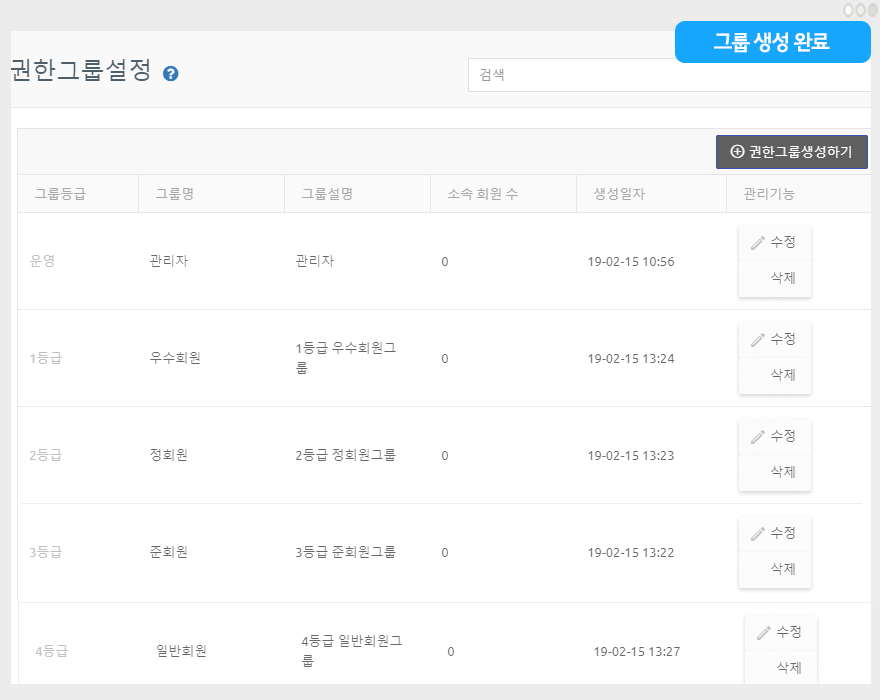Click the pencil icon for 관리자 group
880x700 pixels.
(758, 243)
